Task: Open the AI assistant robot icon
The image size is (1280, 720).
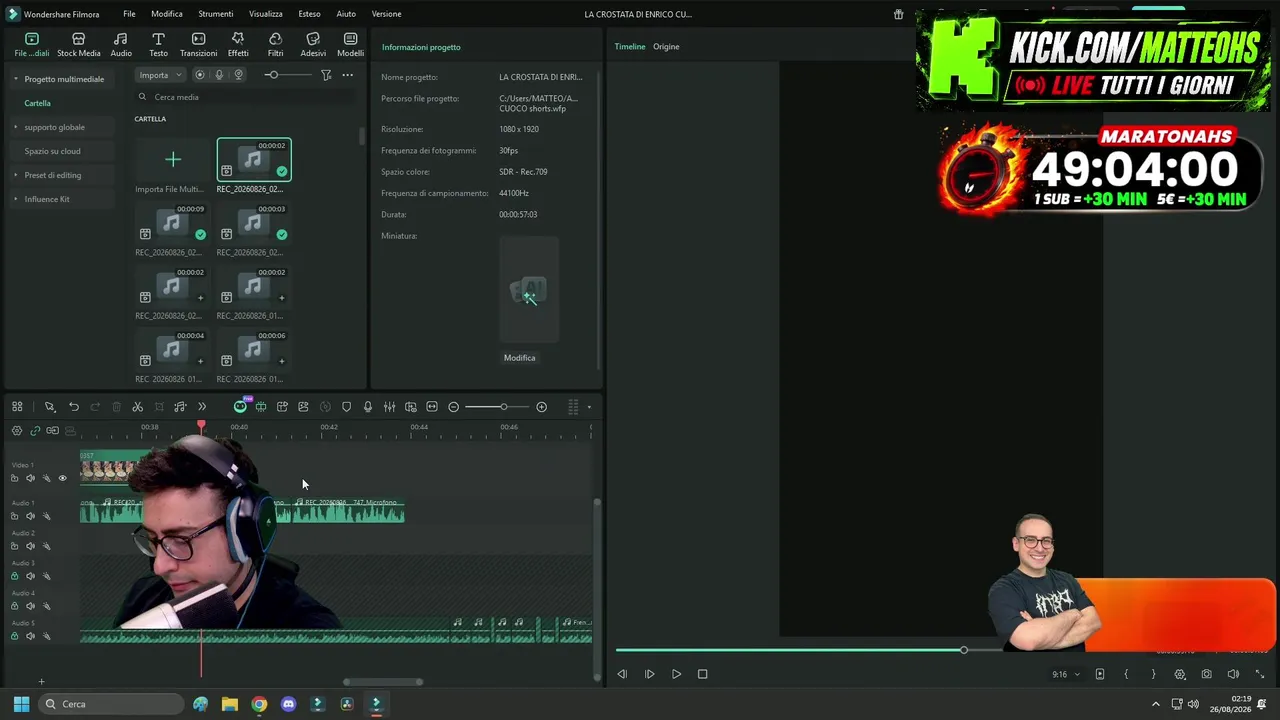Action: tap(240, 407)
